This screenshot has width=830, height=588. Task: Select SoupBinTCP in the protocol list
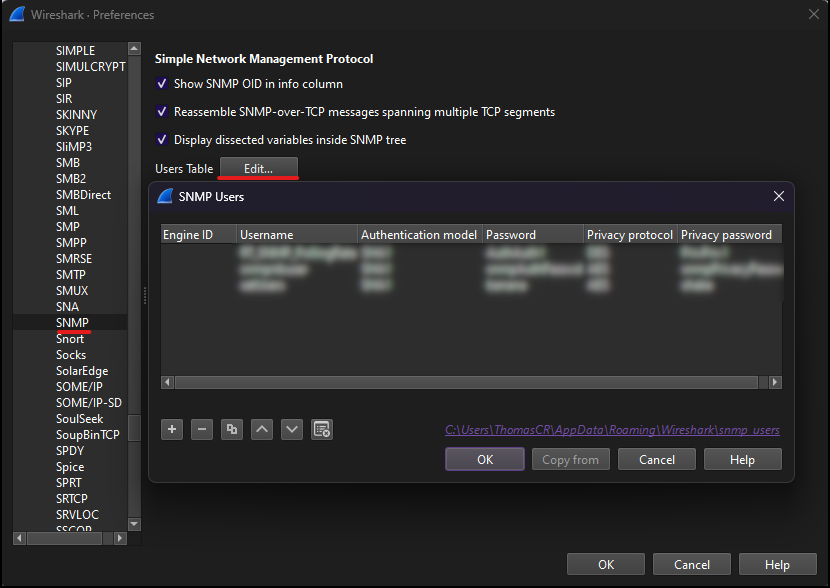[87, 435]
